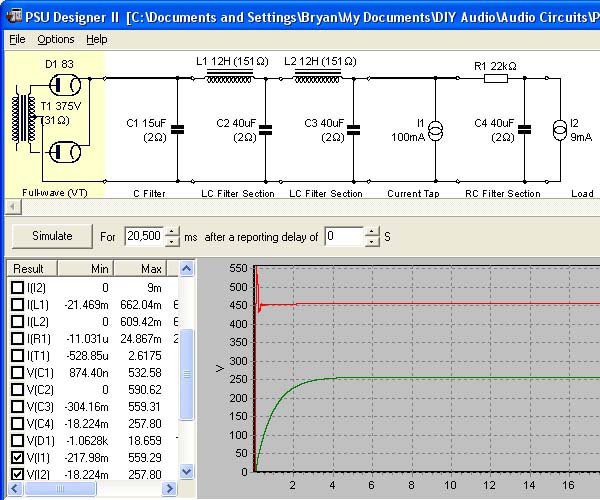Click the Max column header

140,269
